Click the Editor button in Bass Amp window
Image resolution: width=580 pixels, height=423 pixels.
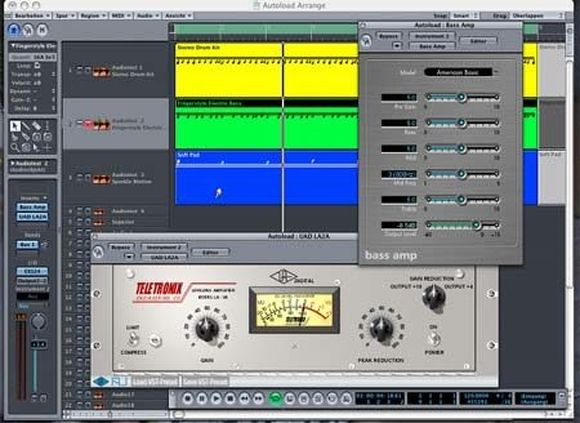tap(478, 41)
